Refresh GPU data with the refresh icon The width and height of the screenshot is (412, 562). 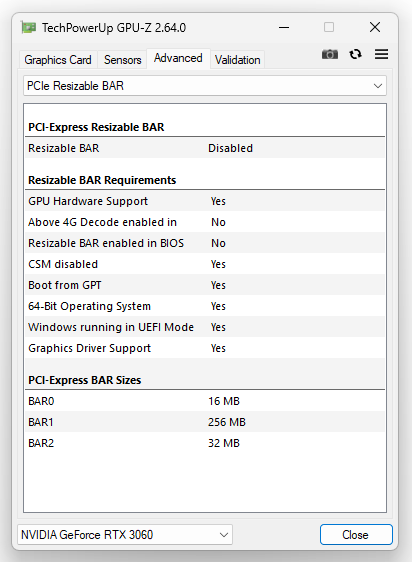(x=355, y=54)
